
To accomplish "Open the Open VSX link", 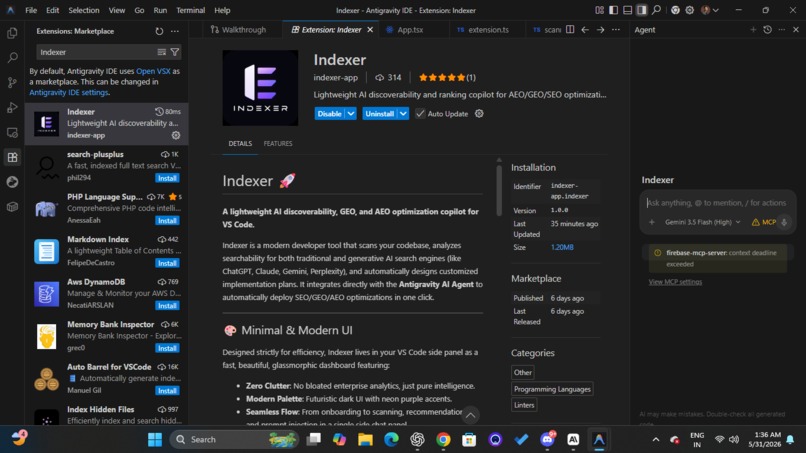I will [153, 71].
